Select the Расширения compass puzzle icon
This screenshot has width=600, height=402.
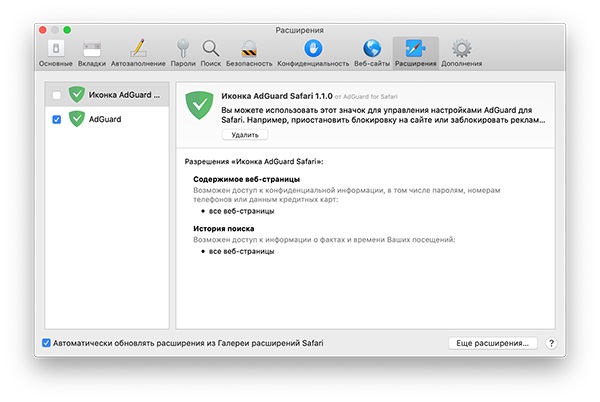[x=416, y=49]
